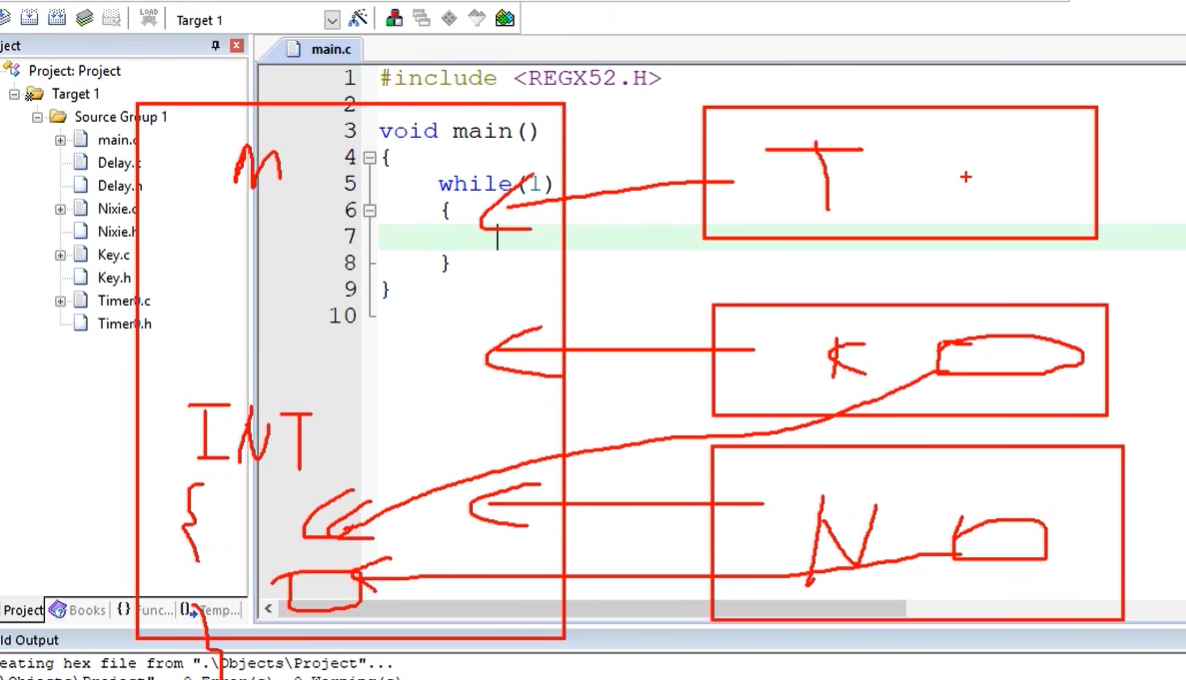1186x680 pixels.
Task: Select Delay.h in the project tree
Action: 120,185
